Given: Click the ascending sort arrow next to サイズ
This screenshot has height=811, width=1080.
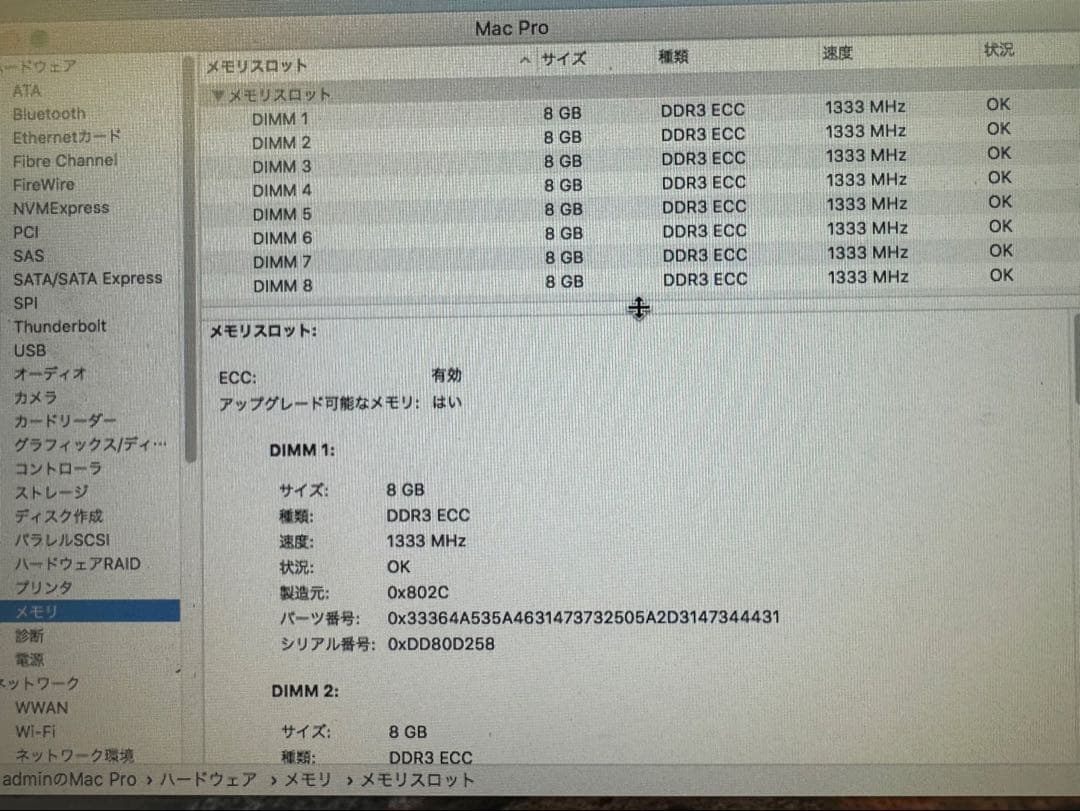Looking at the screenshot, I should pos(524,59).
